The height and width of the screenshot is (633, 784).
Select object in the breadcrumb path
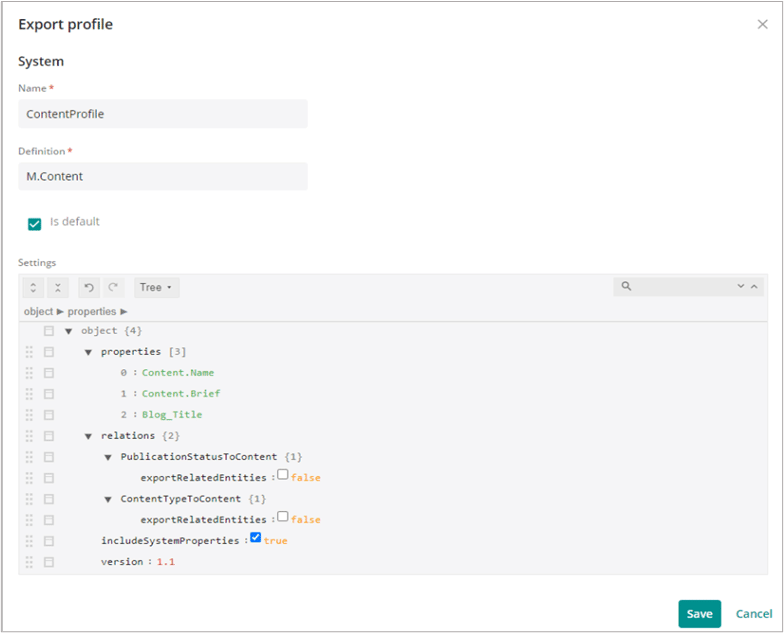pos(38,312)
